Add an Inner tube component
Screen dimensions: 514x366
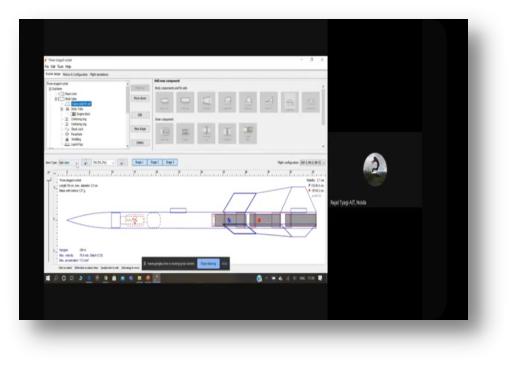pos(164,133)
